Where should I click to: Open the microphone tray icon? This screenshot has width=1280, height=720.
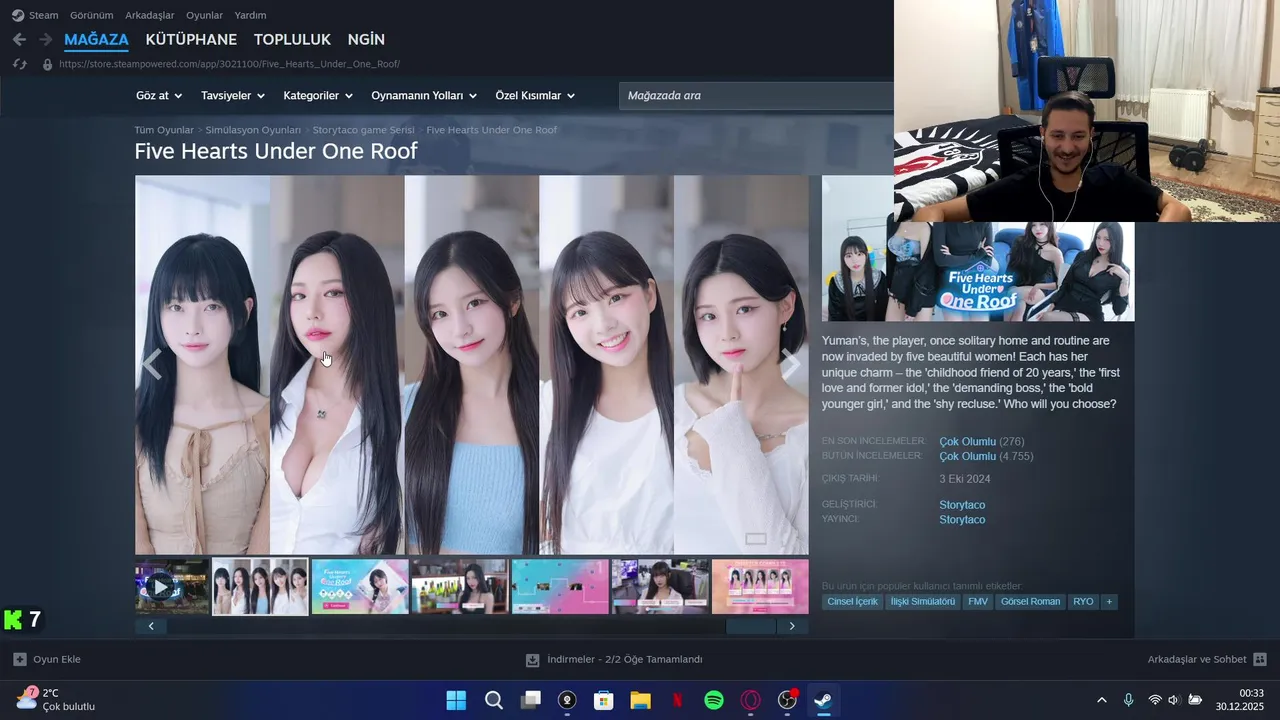(x=1128, y=700)
